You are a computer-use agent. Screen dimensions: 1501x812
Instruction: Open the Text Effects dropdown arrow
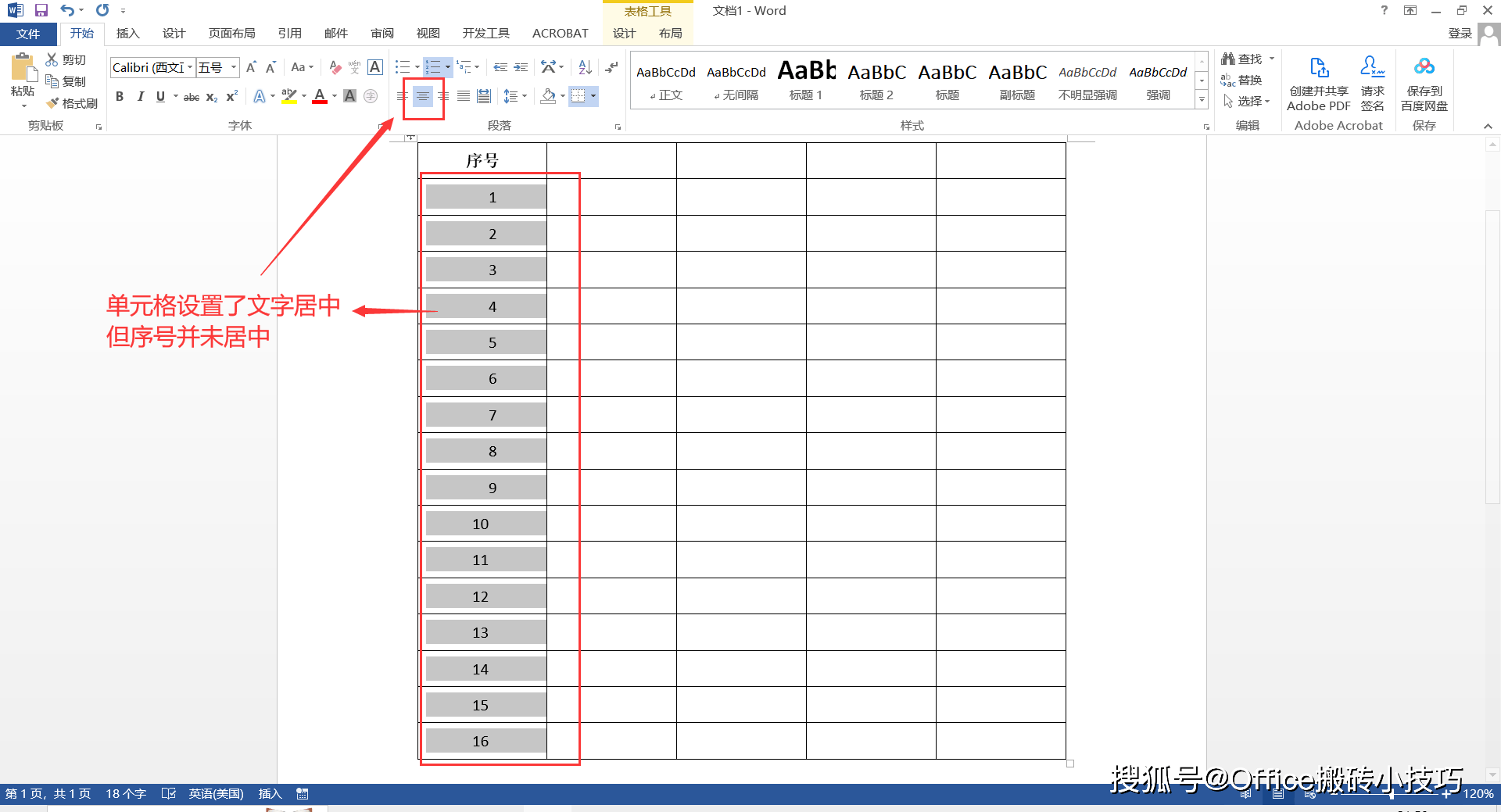(x=272, y=96)
